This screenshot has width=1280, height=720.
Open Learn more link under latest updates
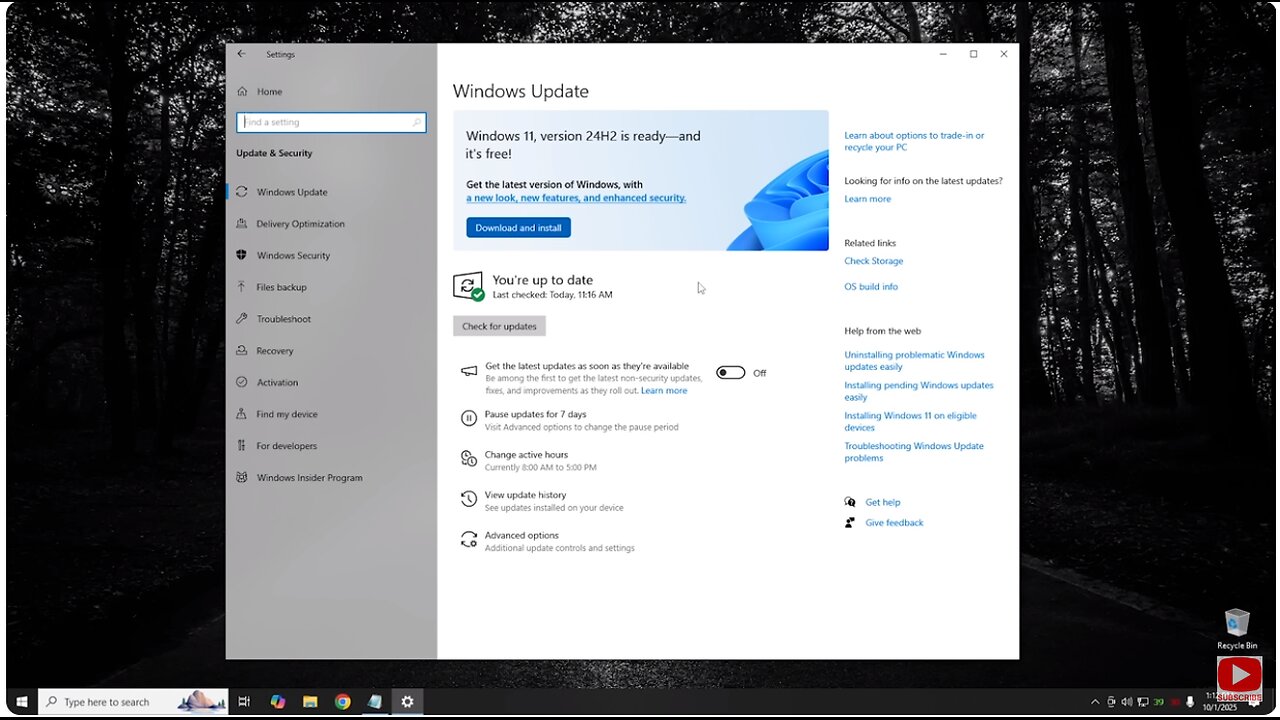pyautogui.click(x=664, y=391)
